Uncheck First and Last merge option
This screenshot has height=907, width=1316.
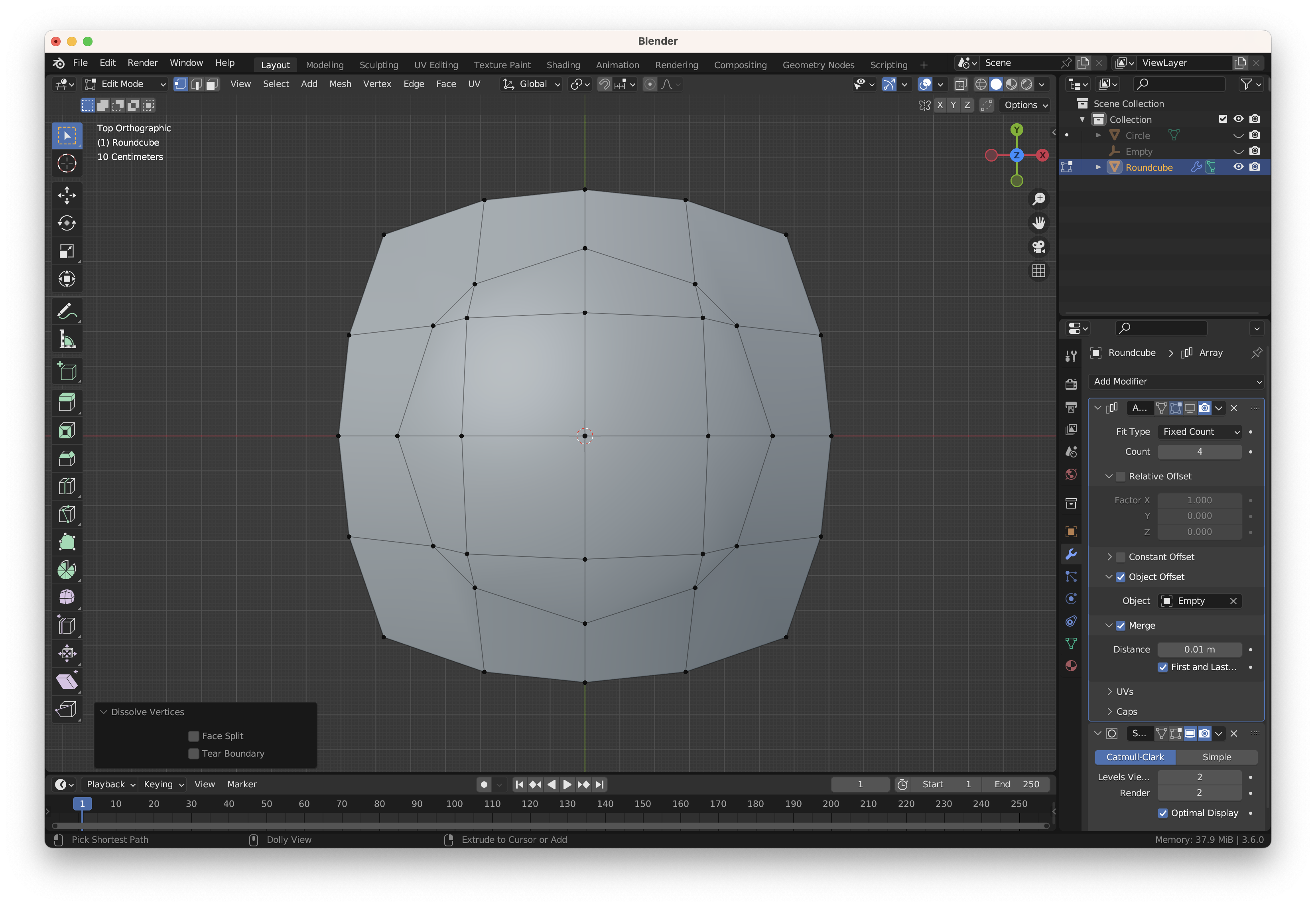[1162, 667]
